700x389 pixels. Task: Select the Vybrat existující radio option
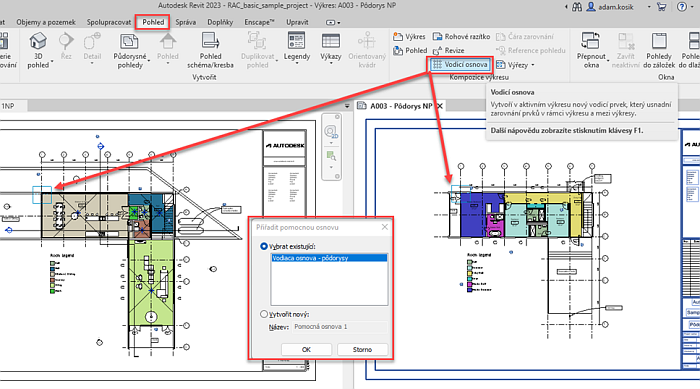(x=264, y=246)
